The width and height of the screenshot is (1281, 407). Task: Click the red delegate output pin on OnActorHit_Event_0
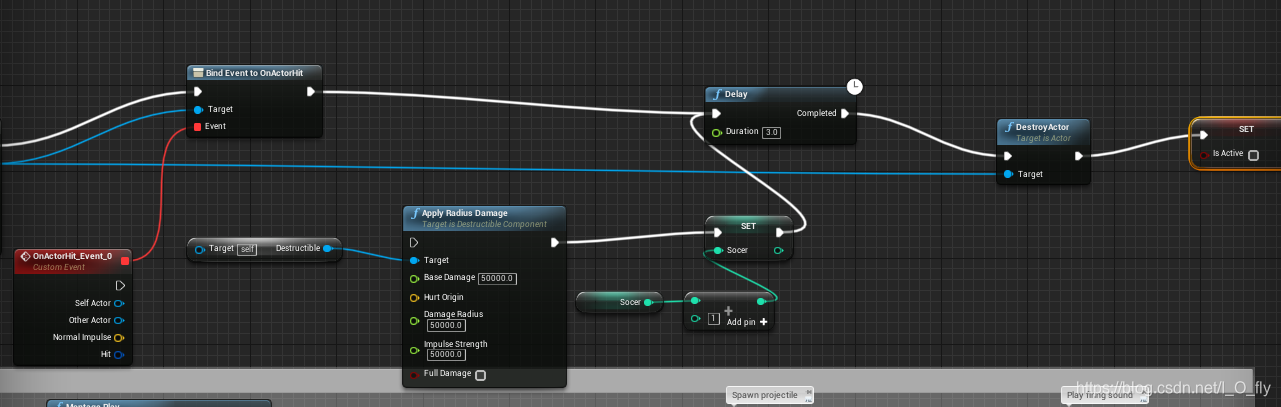tap(124, 261)
